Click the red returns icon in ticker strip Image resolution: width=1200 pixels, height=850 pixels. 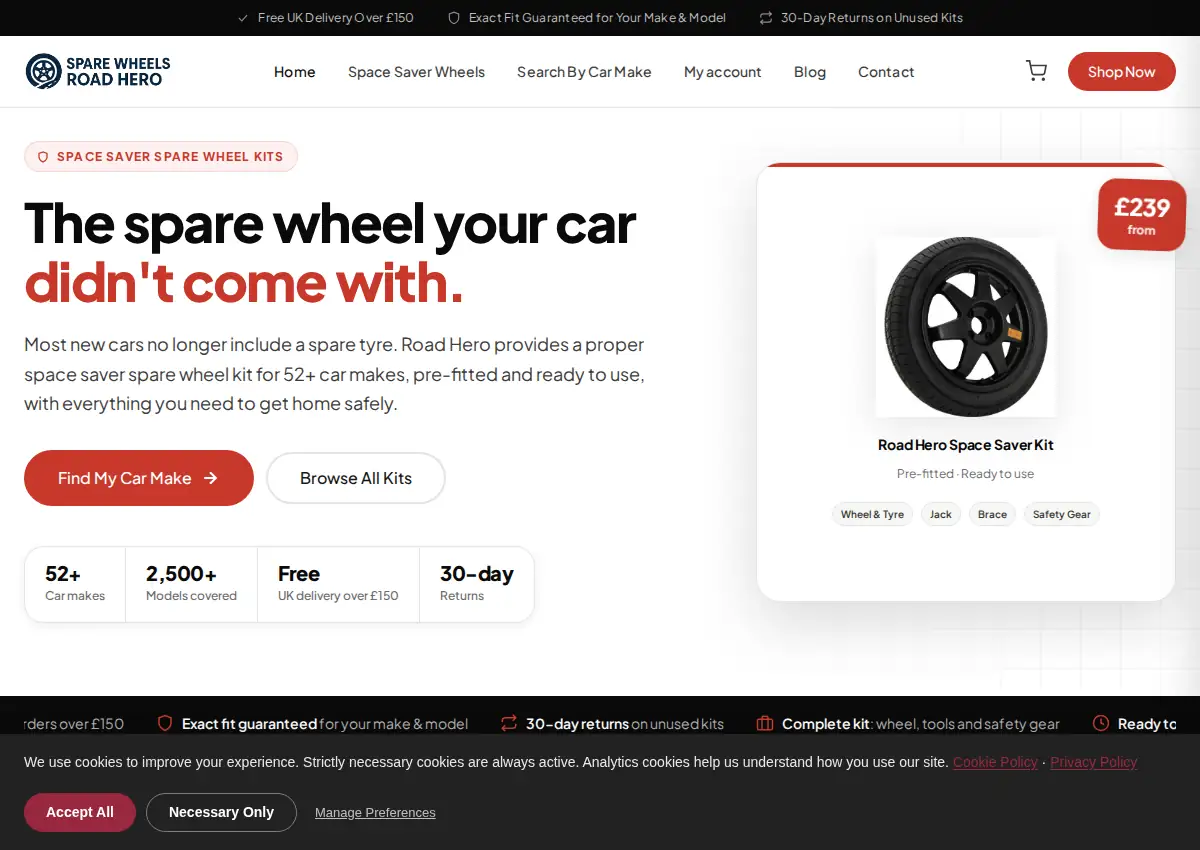pyautogui.click(x=509, y=723)
